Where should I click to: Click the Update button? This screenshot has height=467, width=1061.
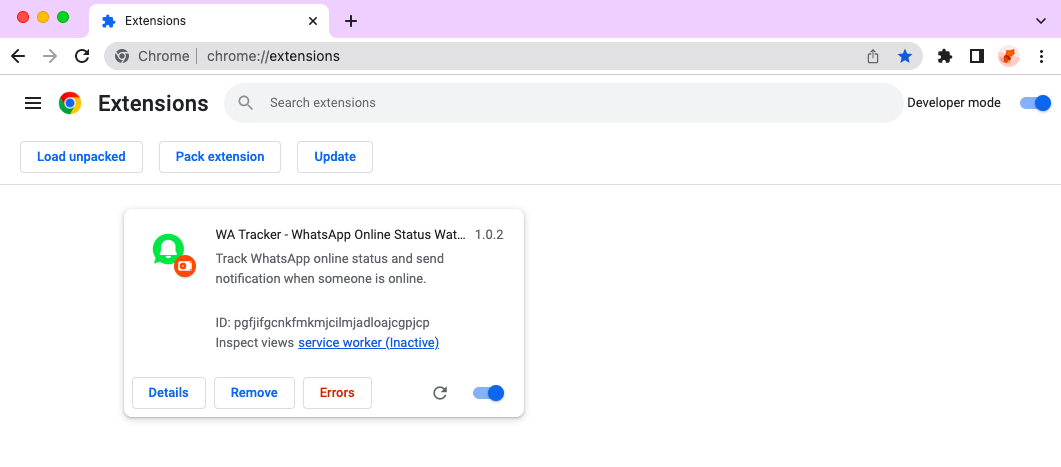(x=335, y=157)
